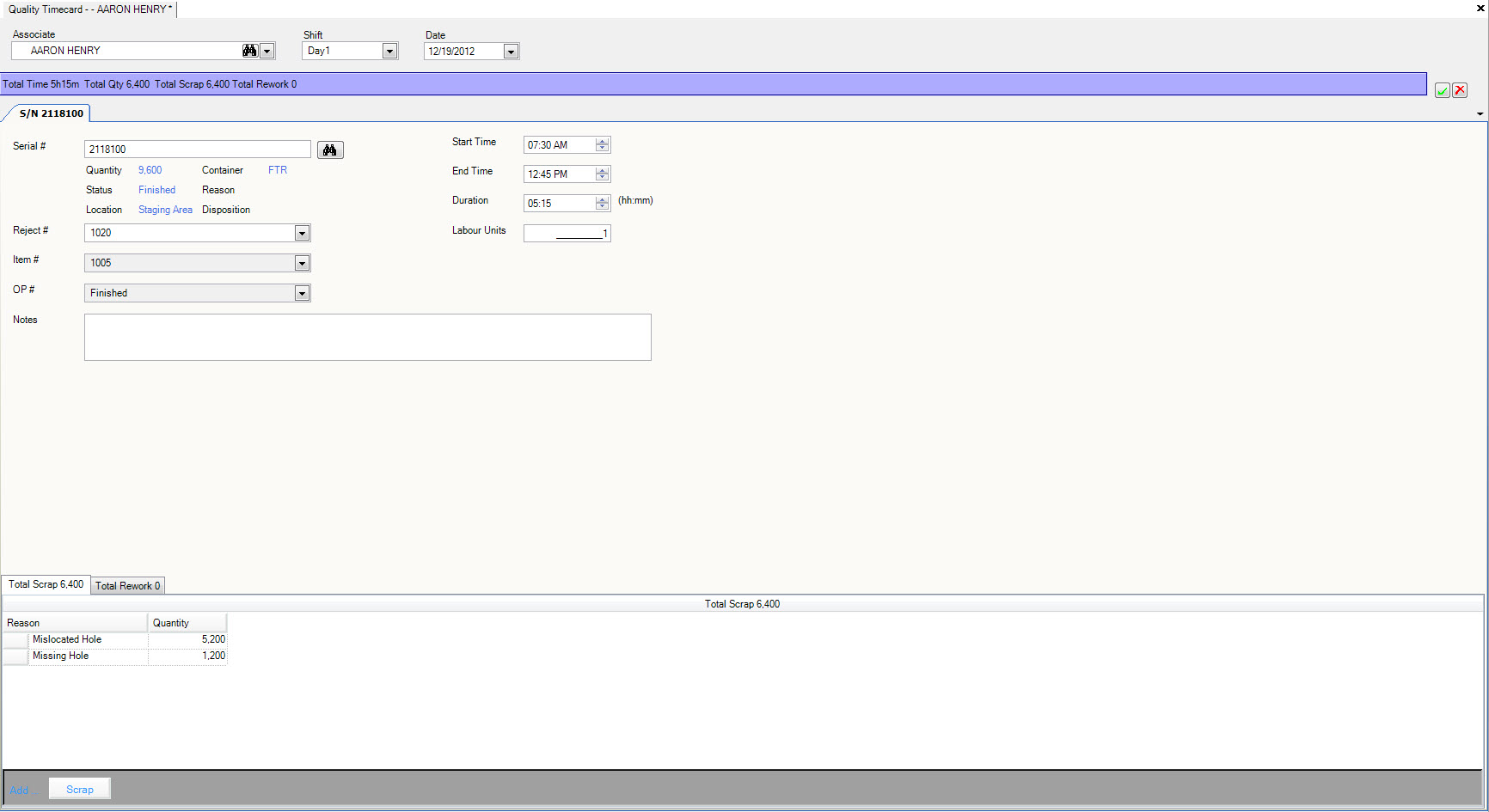Expand the Reject # dropdown
Screen dimensions: 1489x812
point(302,233)
